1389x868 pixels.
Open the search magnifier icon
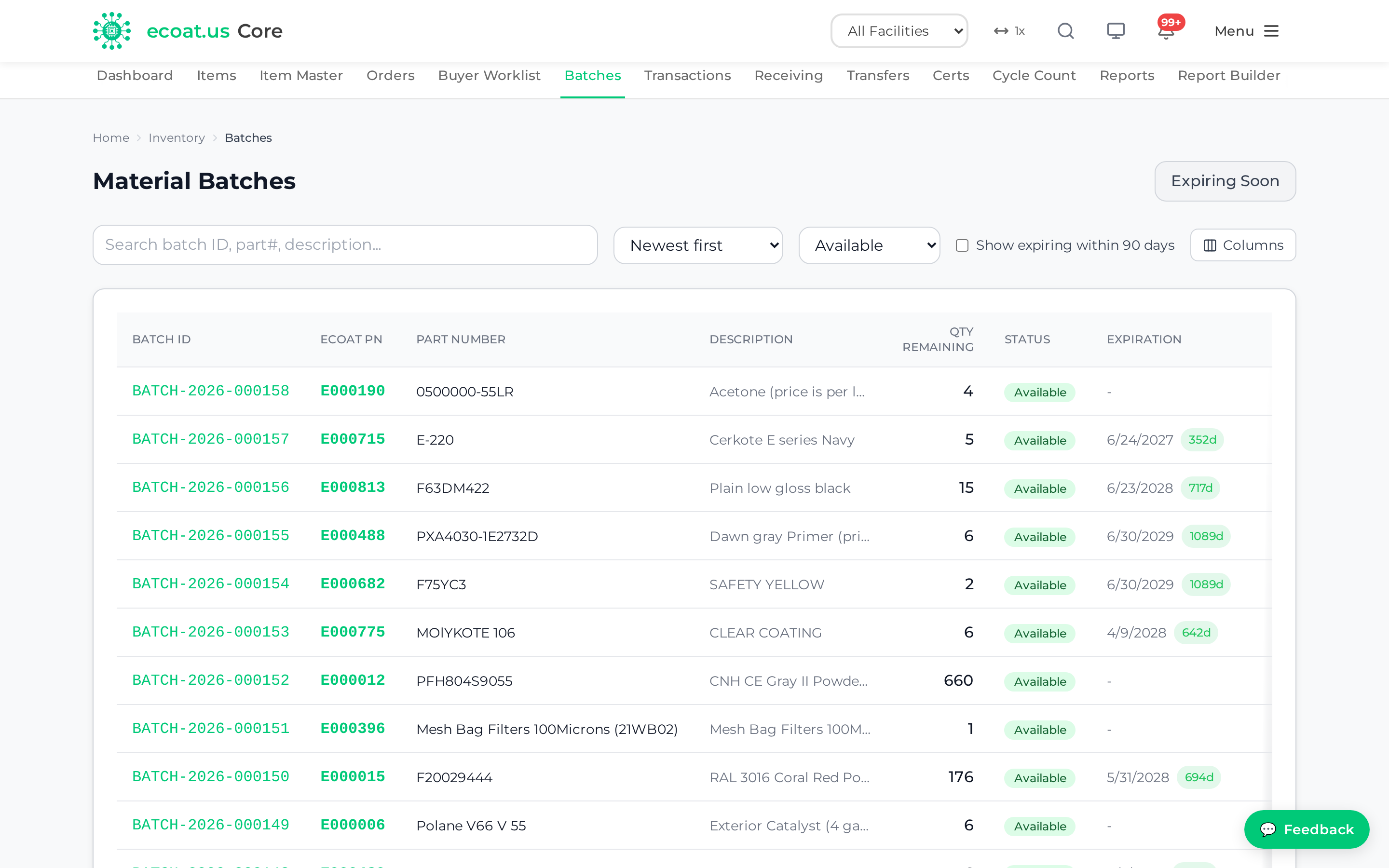(1065, 31)
